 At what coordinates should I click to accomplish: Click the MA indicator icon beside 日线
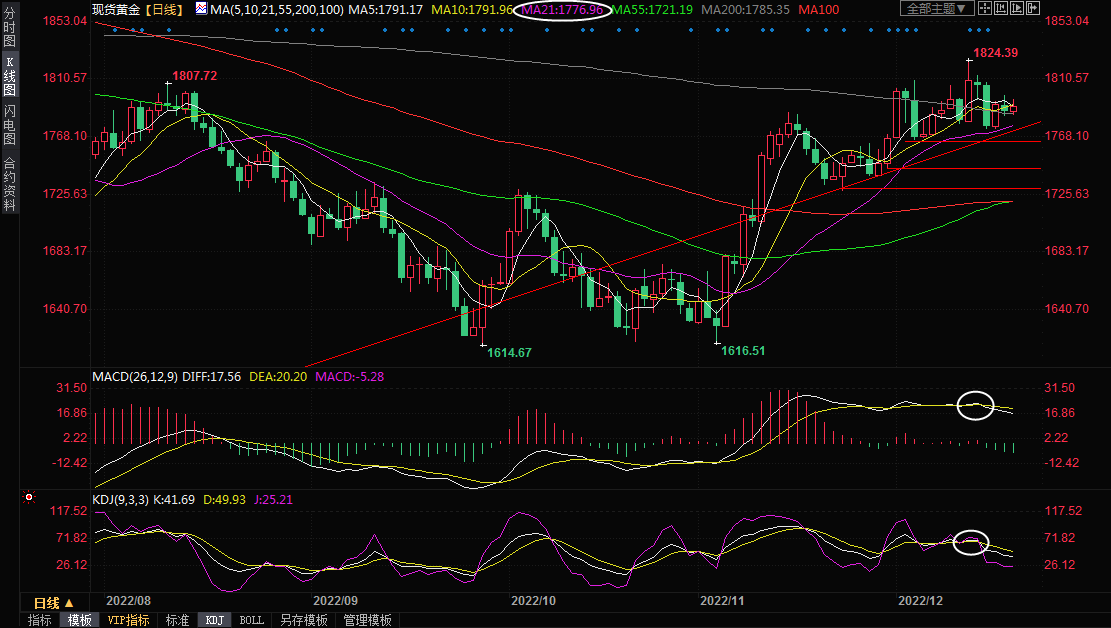coord(201,9)
